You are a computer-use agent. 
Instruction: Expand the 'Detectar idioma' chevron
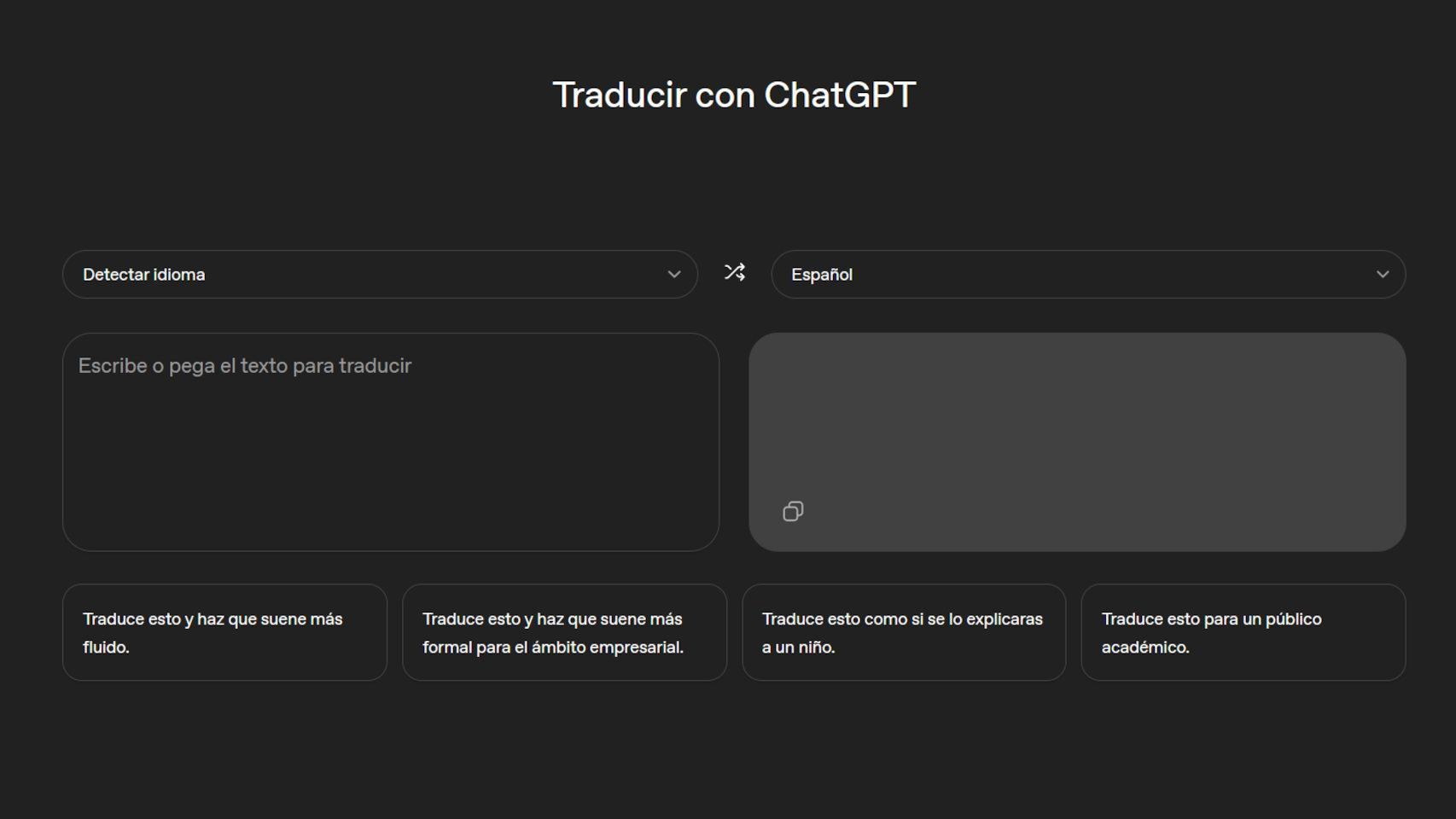coord(673,274)
